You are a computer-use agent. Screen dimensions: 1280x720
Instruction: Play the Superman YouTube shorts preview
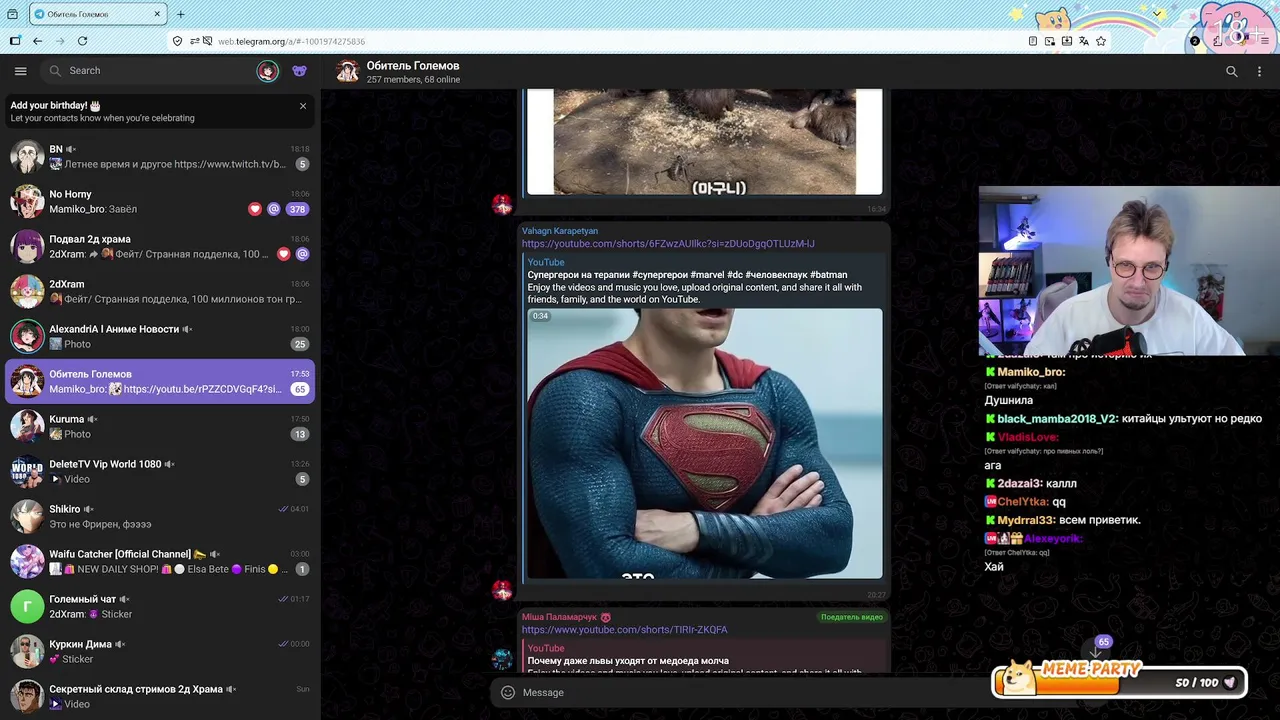tap(705, 443)
